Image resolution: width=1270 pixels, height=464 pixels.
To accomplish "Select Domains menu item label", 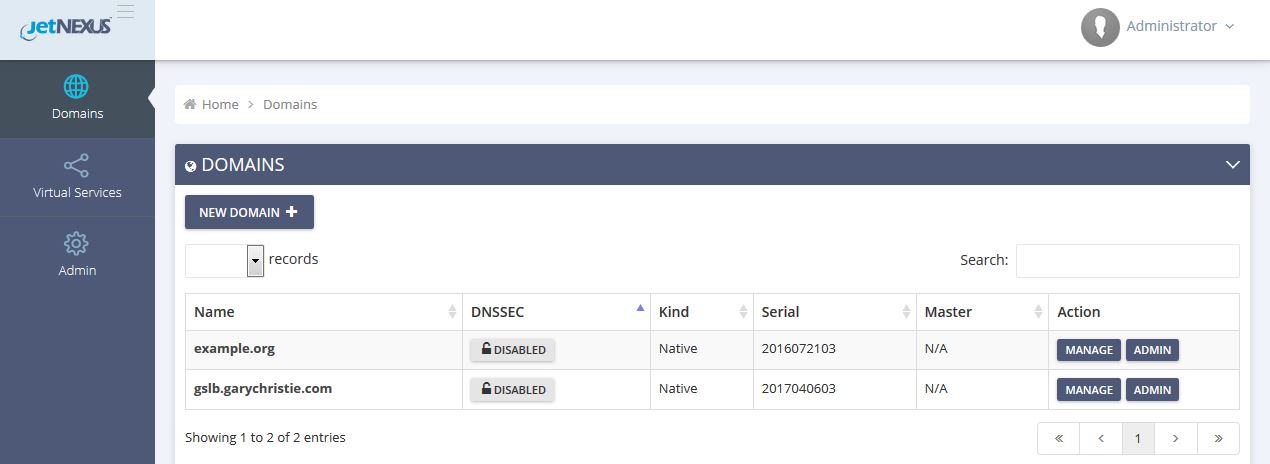I will [77, 113].
